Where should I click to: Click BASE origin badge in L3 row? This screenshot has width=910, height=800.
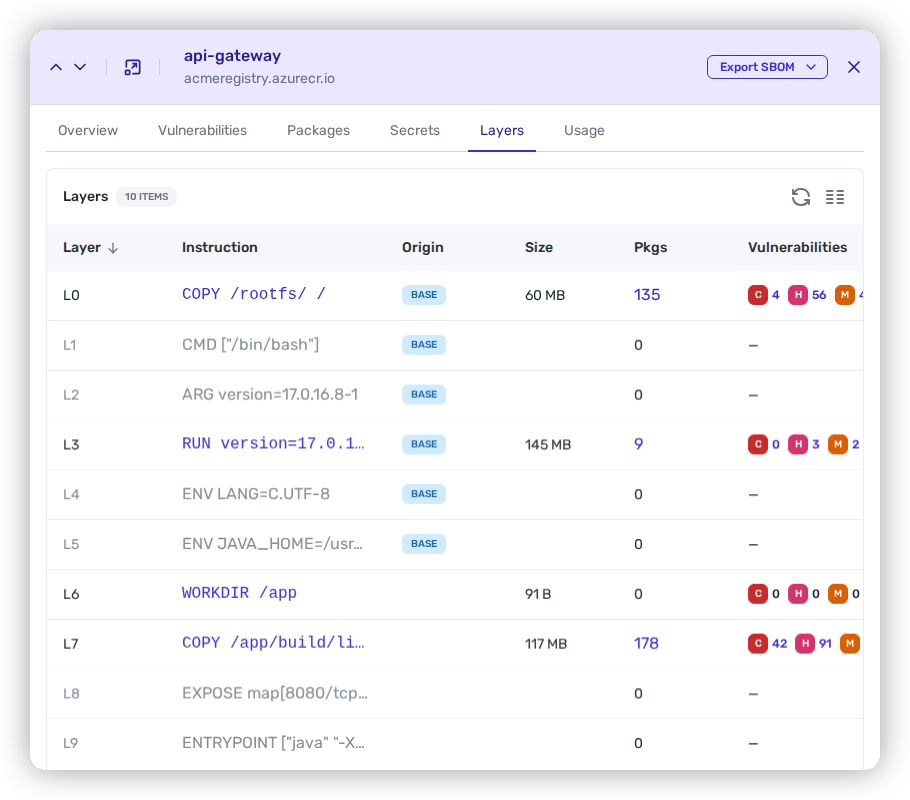pyautogui.click(x=424, y=445)
